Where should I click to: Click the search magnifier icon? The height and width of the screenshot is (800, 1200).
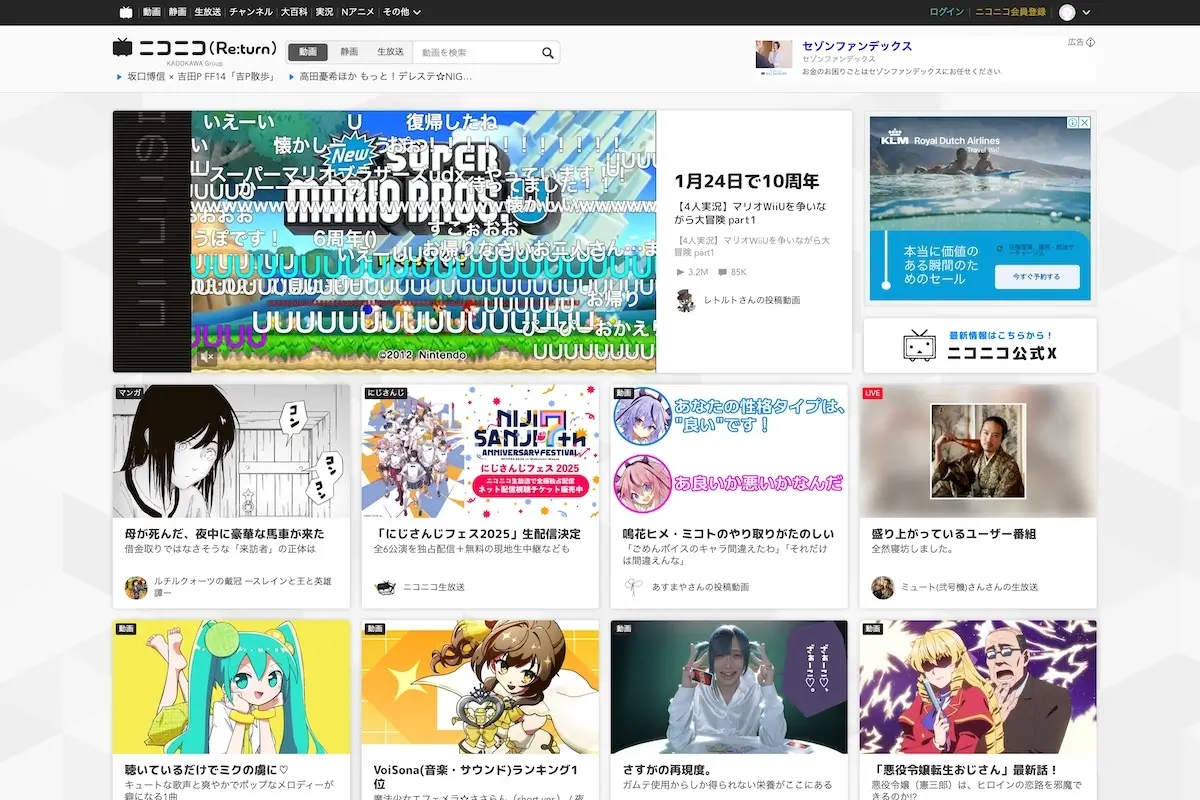tap(546, 51)
